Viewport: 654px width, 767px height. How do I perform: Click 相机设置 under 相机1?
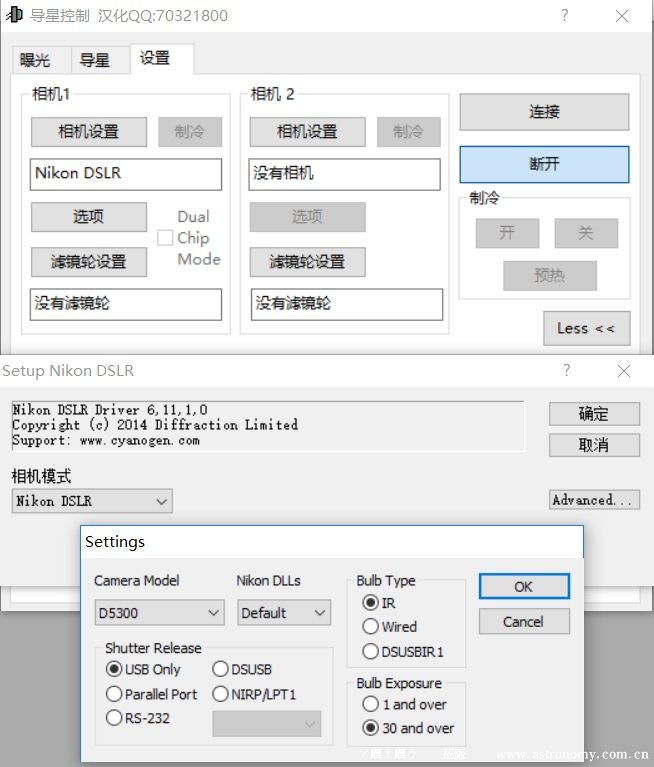88,132
